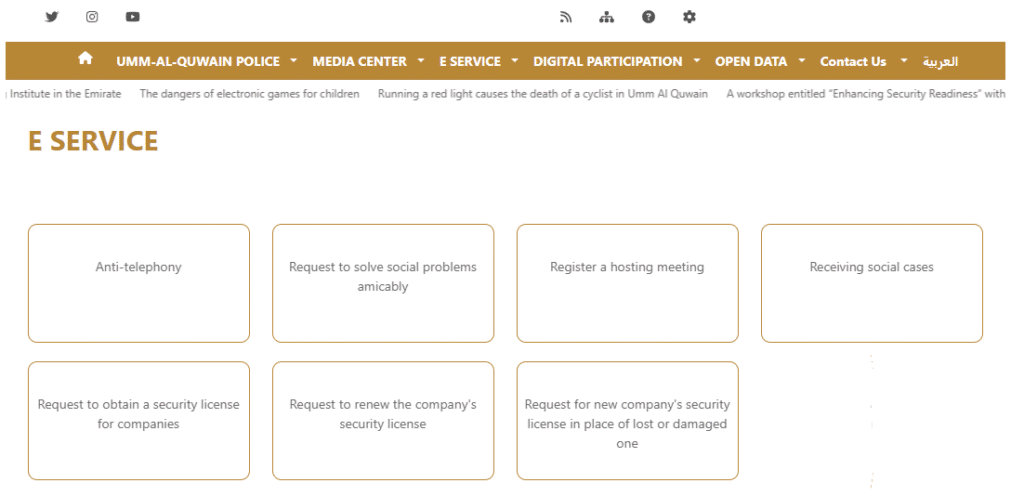The width and height of the screenshot is (1024, 496).
Task: Open the Contact Us menu
Action: 853,61
